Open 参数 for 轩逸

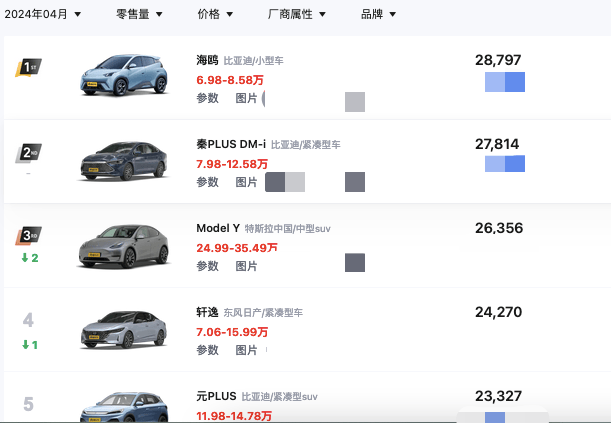point(207,350)
